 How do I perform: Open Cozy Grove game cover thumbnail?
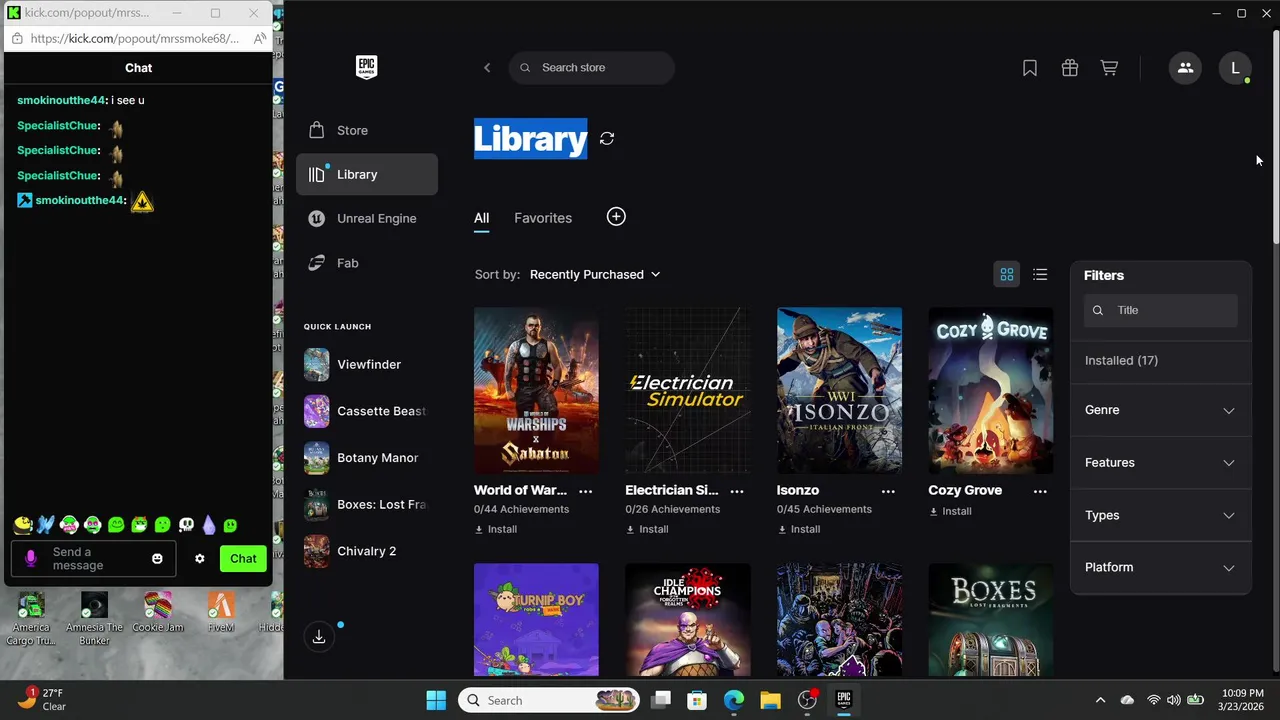click(990, 390)
